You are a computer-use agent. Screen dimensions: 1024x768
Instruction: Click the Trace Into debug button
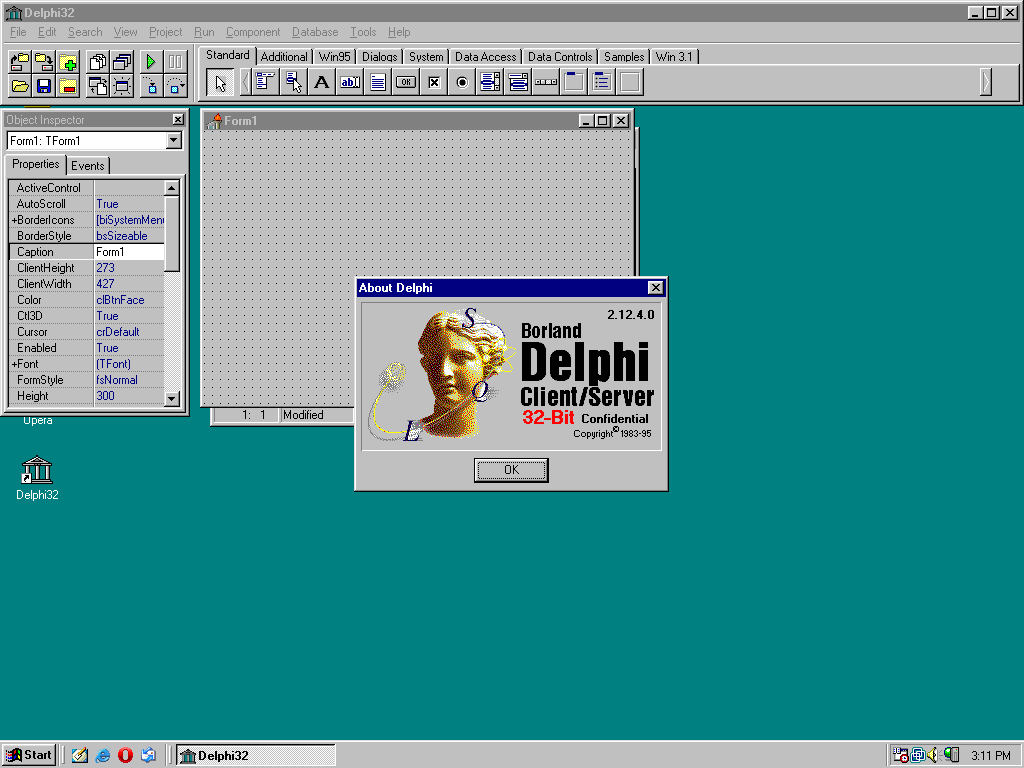(151, 86)
